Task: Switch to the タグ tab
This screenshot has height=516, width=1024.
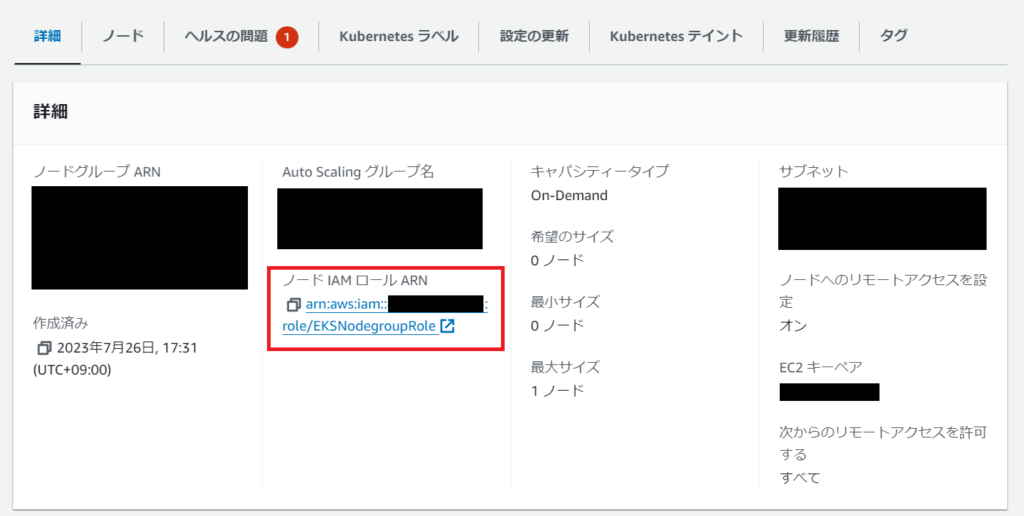Action: pos(893,36)
